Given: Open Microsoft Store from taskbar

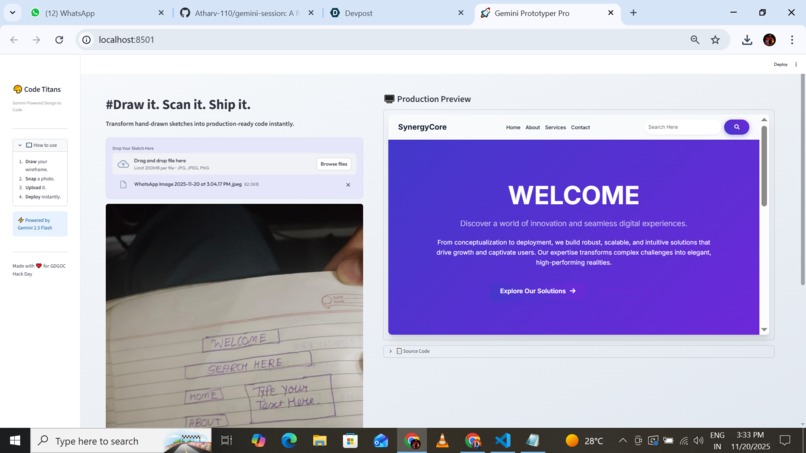Looking at the screenshot, I should [x=351, y=441].
